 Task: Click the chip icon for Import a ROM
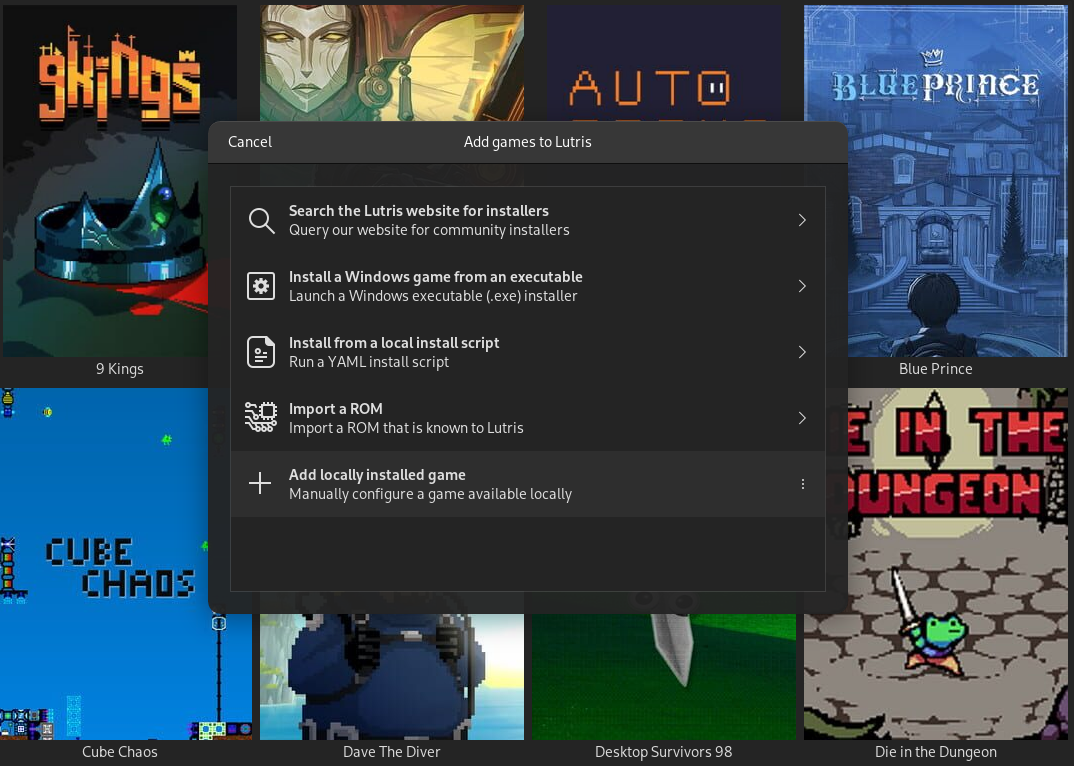click(261, 418)
